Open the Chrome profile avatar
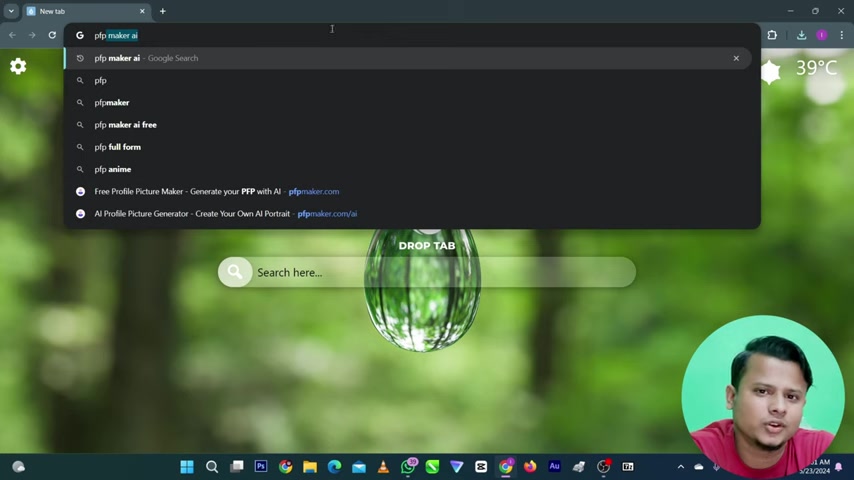854x480 pixels. click(x=821, y=35)
